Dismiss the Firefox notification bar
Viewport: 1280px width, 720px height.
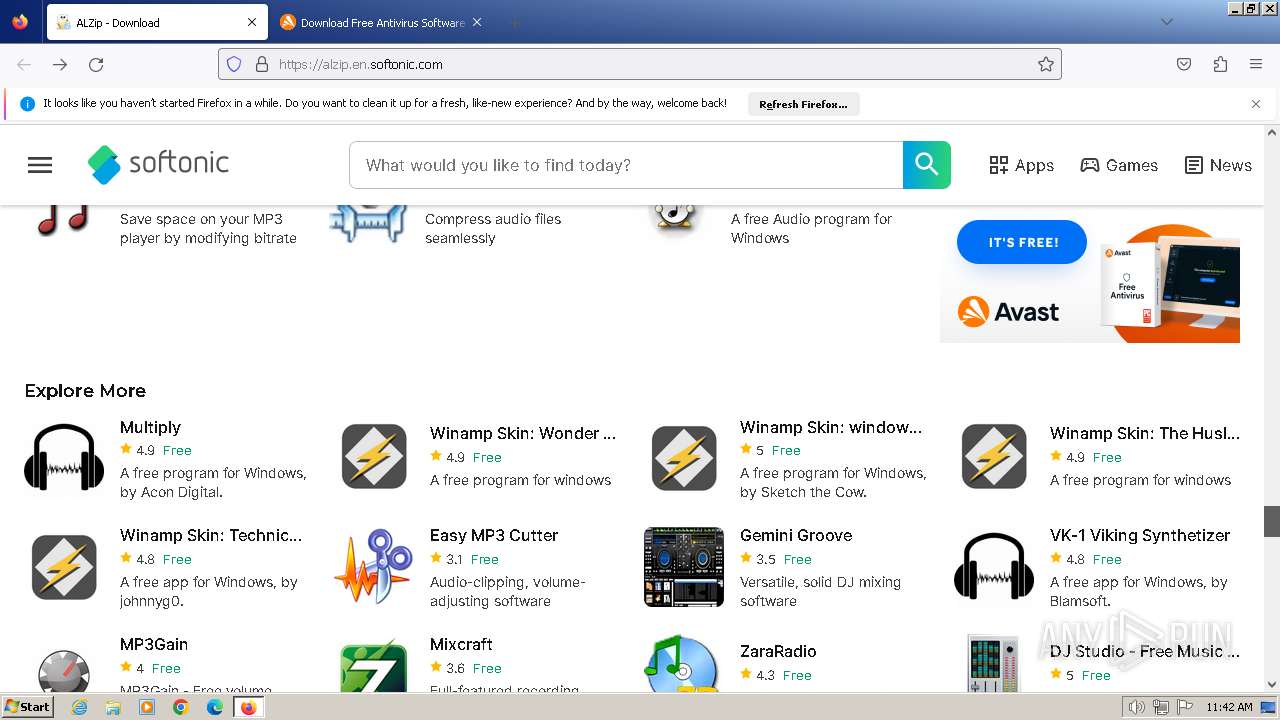[1256, 104]
